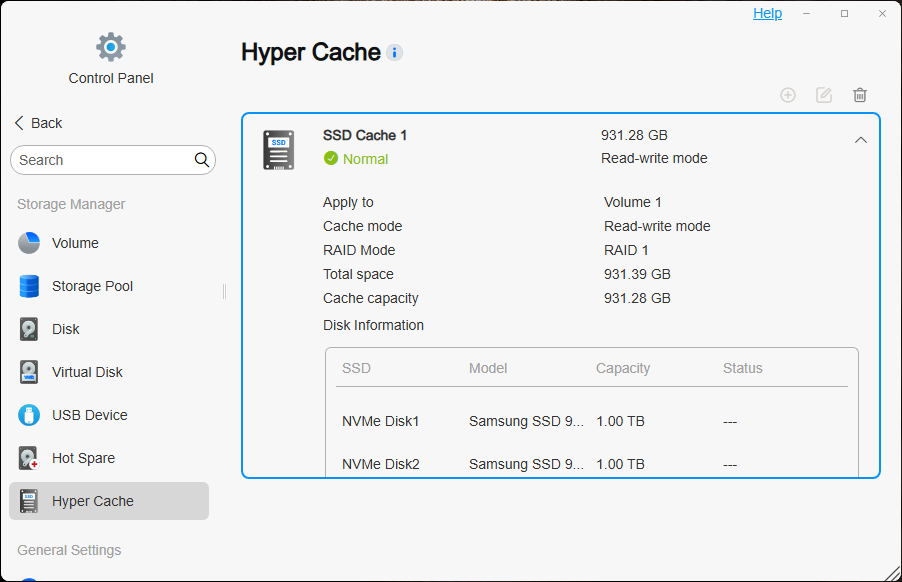Open the Help link
902x582 pixels.
coord(767,13)
